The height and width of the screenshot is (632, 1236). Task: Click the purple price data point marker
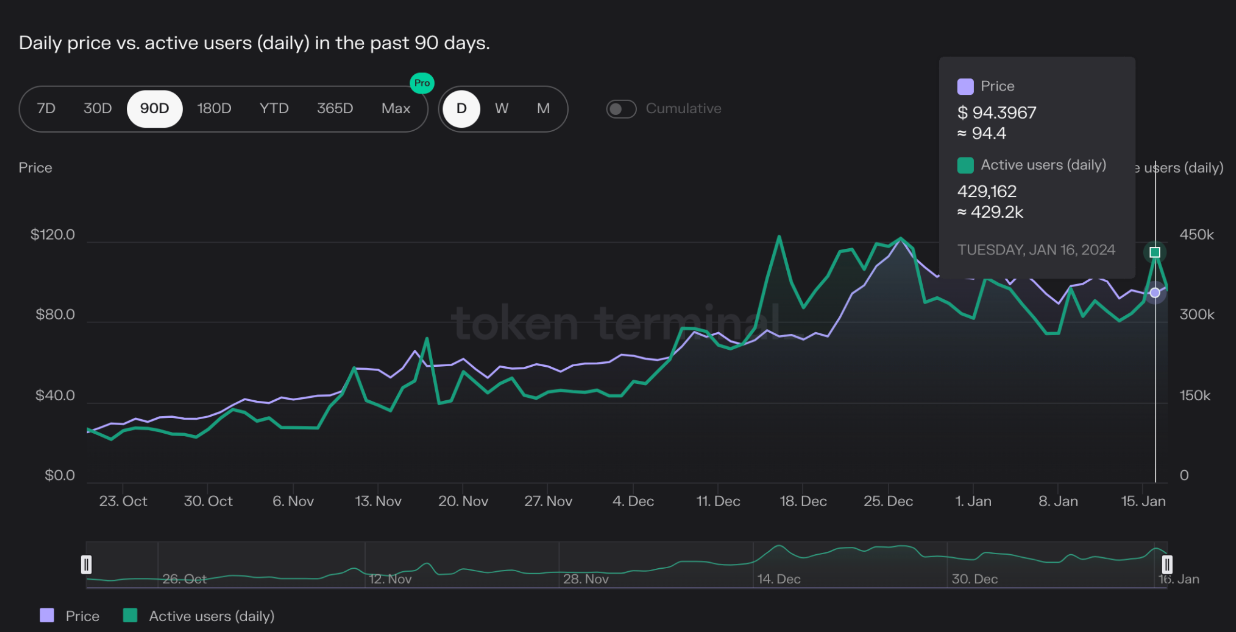pyautogui.click(x=1155, y=293)
